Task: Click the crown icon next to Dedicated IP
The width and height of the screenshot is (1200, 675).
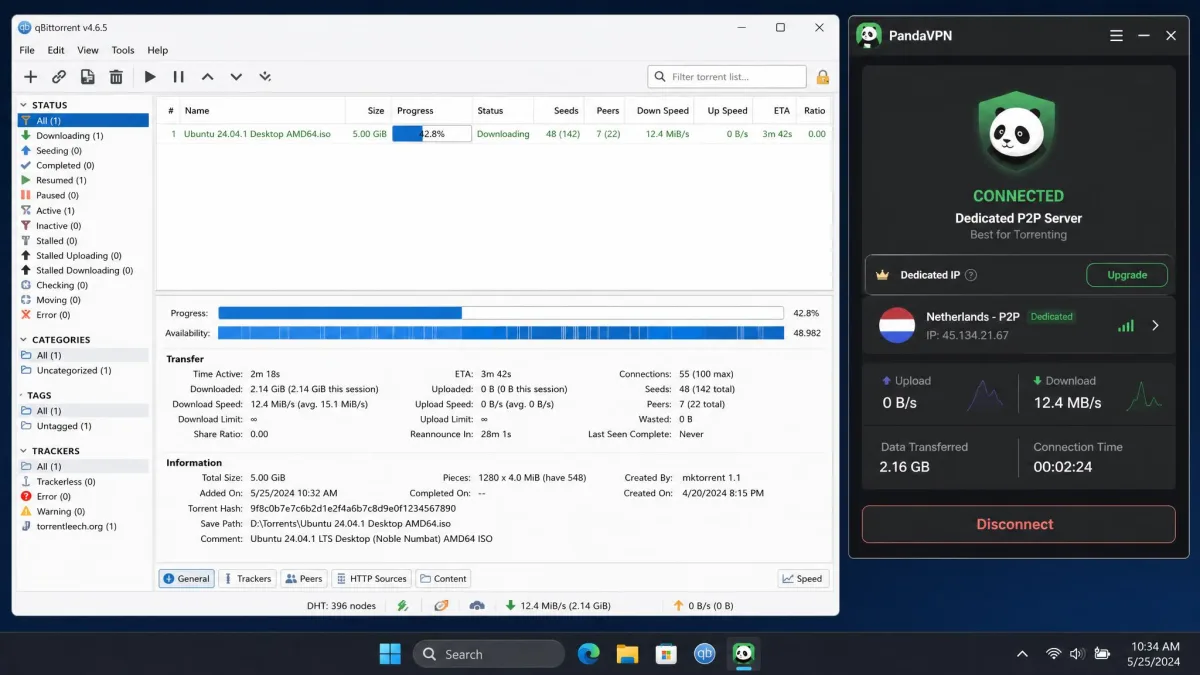Action: coord(882,275)
